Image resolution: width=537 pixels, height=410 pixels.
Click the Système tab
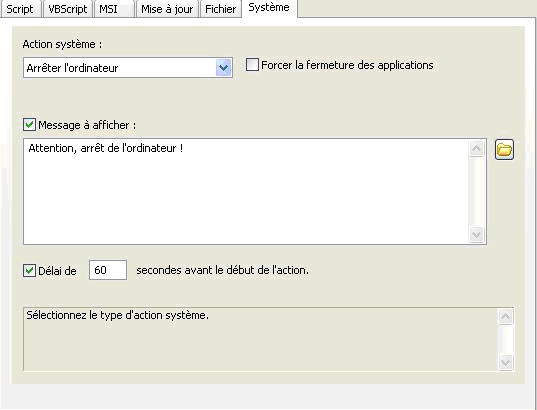coord(269,8)
